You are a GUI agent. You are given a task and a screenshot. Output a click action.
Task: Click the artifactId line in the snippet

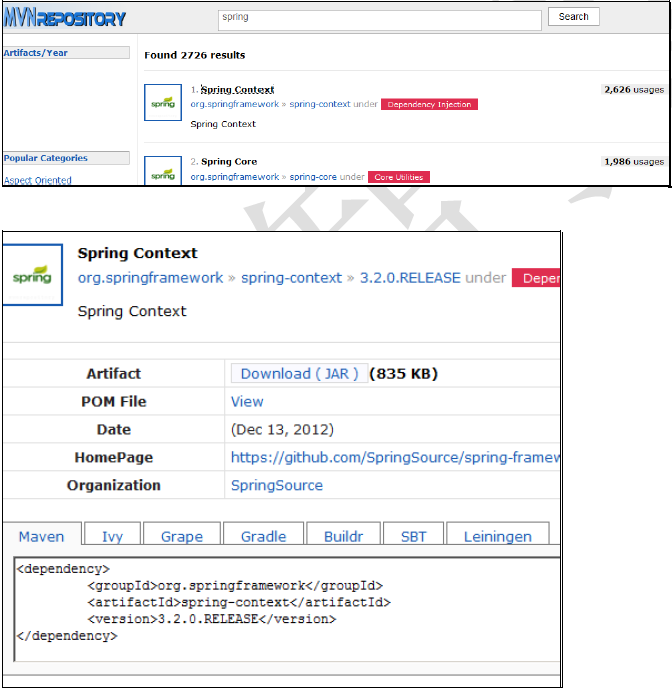[239, 602]
